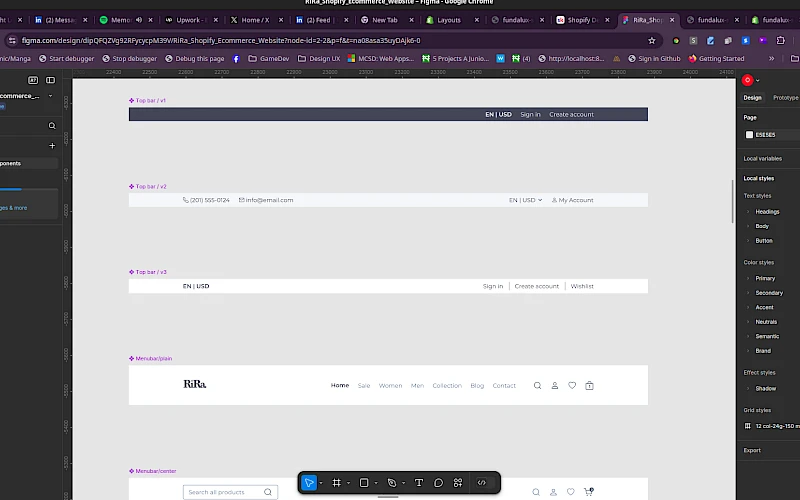Add a new page with plus icon

click(x=52, y=146)
